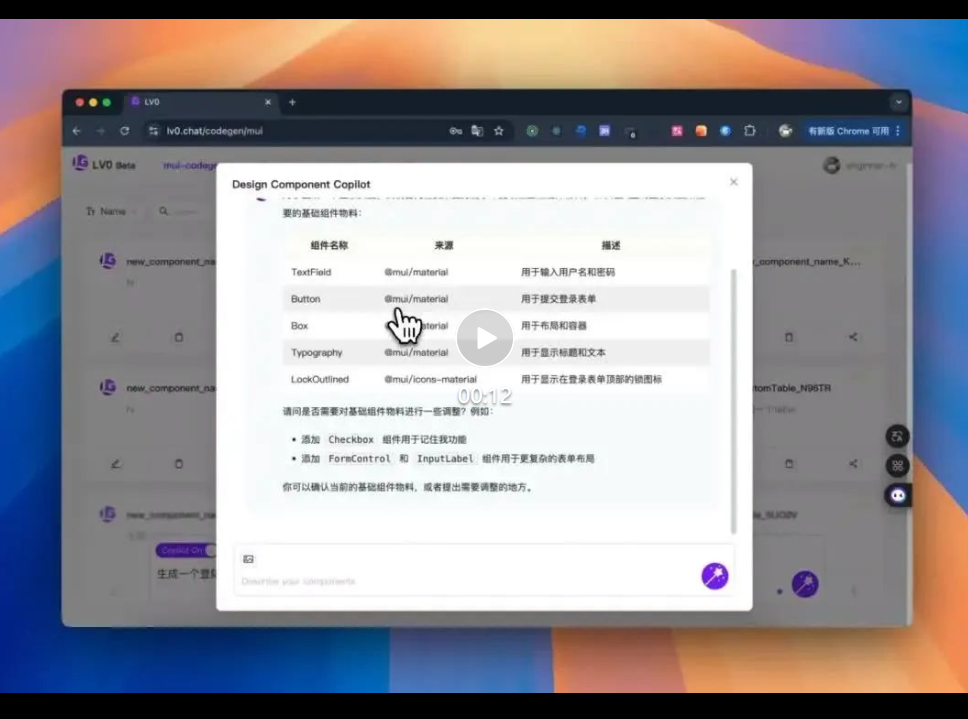
Task: Click the '有新版 Chrome 可用' update button
Action: click(x=848, y=131)
